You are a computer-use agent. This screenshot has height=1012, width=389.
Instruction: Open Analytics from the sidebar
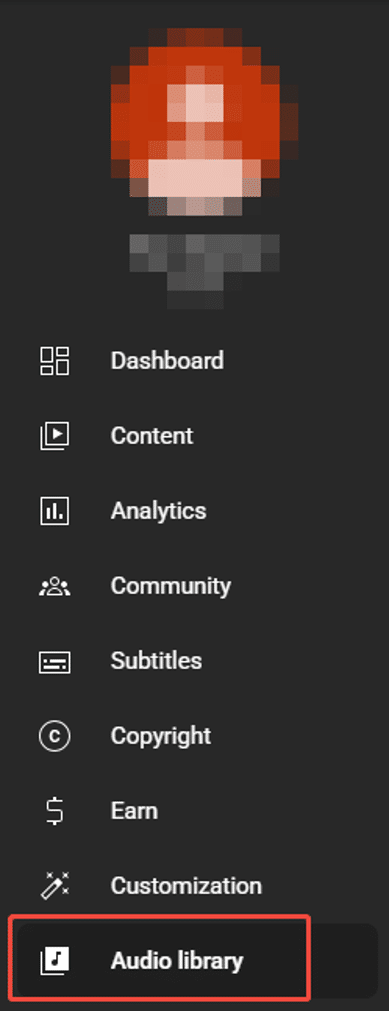159,511
